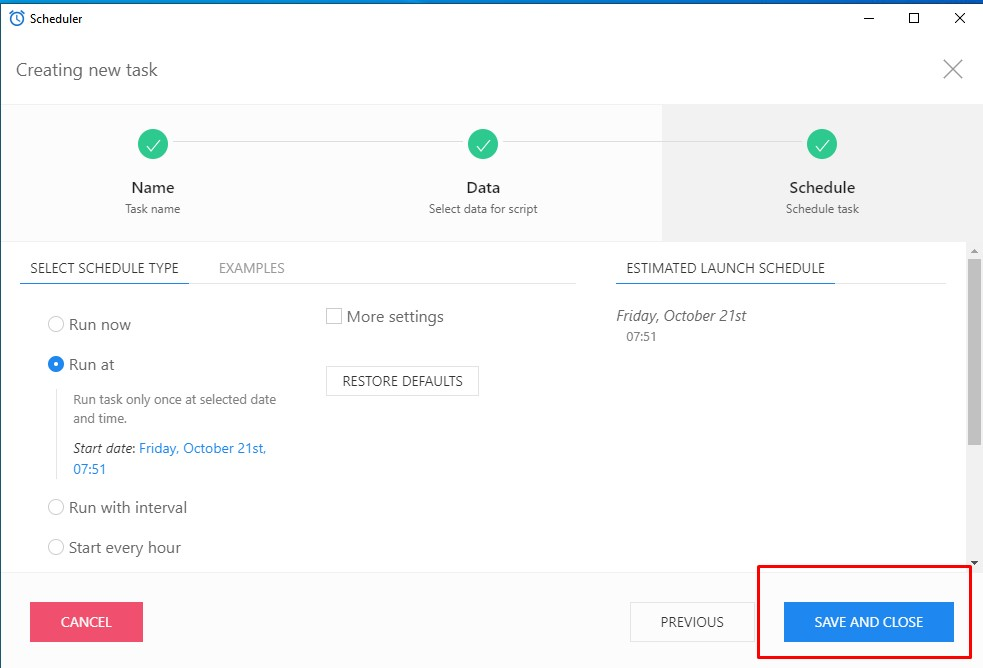Edit the start date link Friday, October 21st

point(202,448)
